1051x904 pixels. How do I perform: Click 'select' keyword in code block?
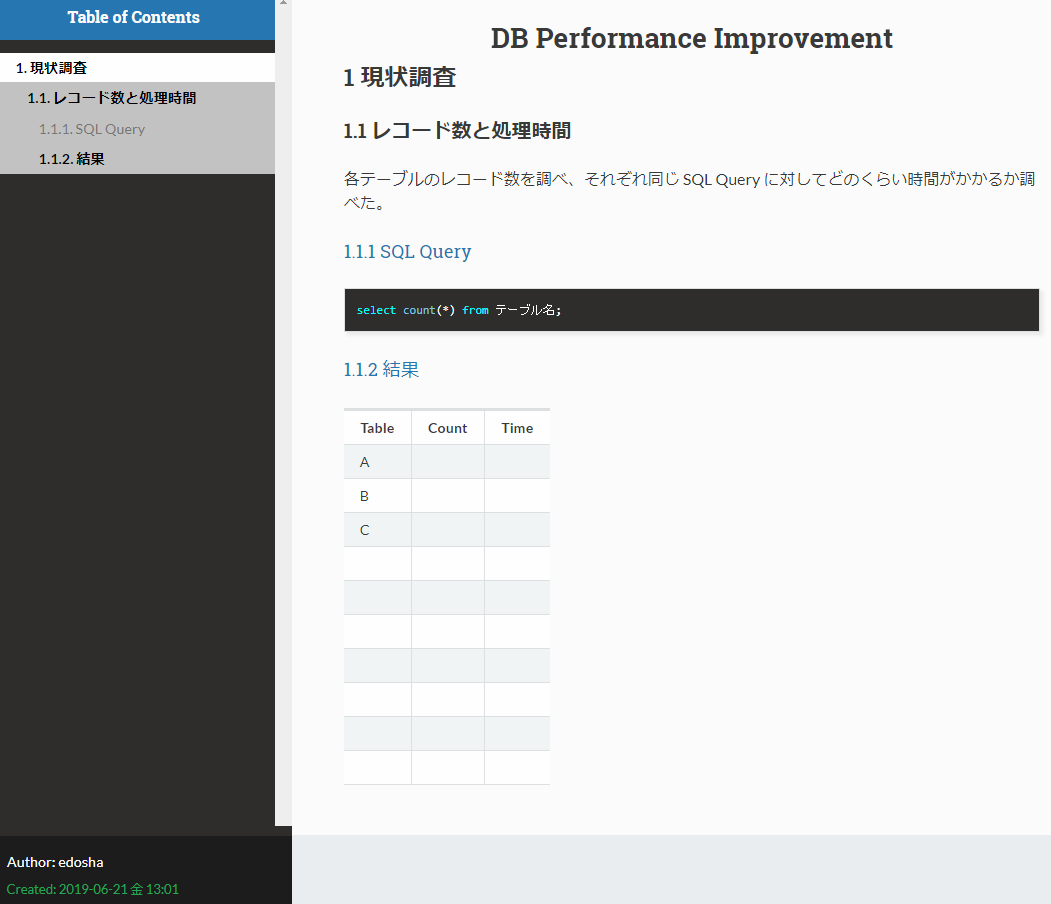(376, 310)
